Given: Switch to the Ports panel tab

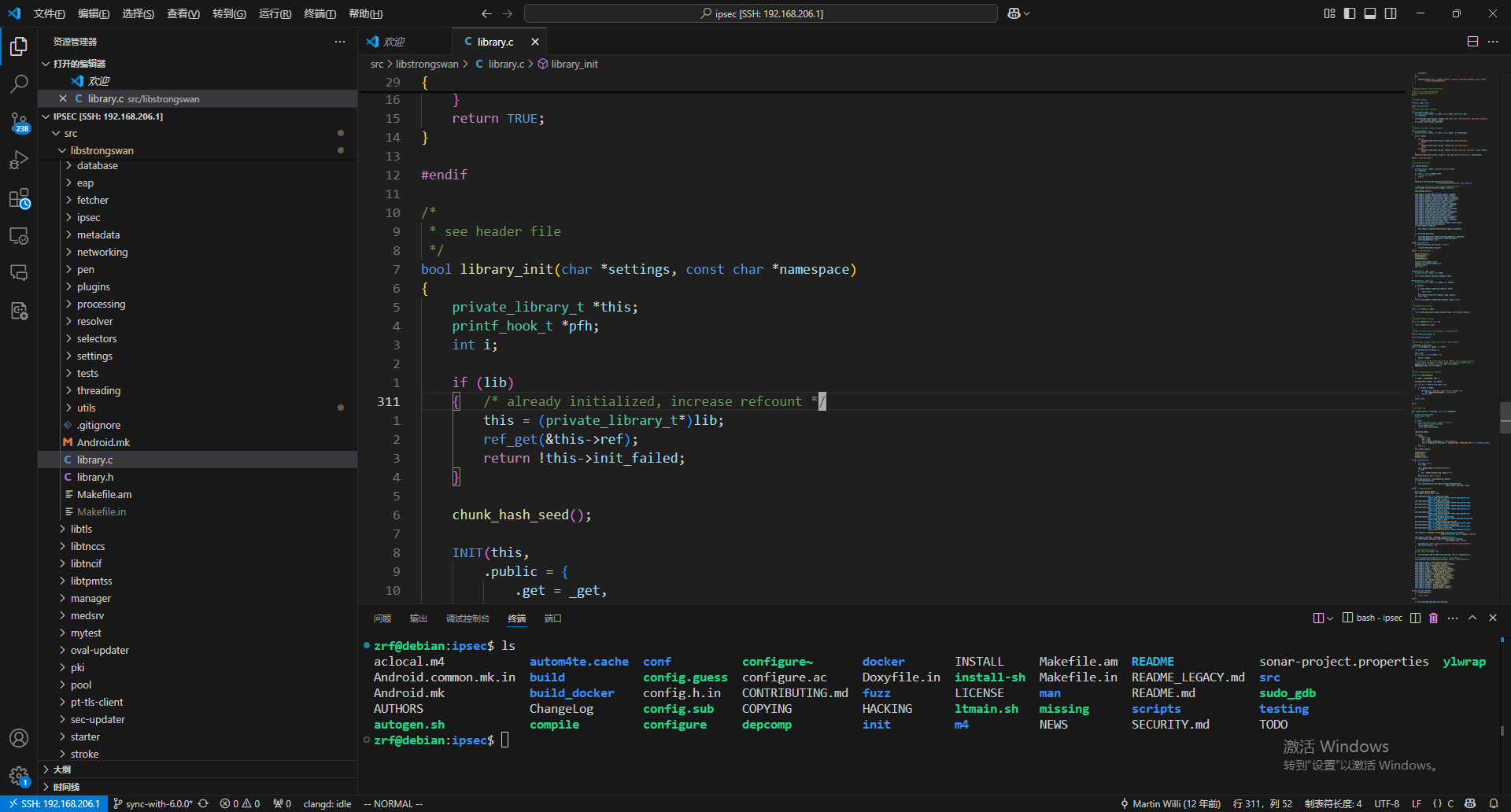Looking at the screenshot, I should pyautogui.click(x=553, y=618).
